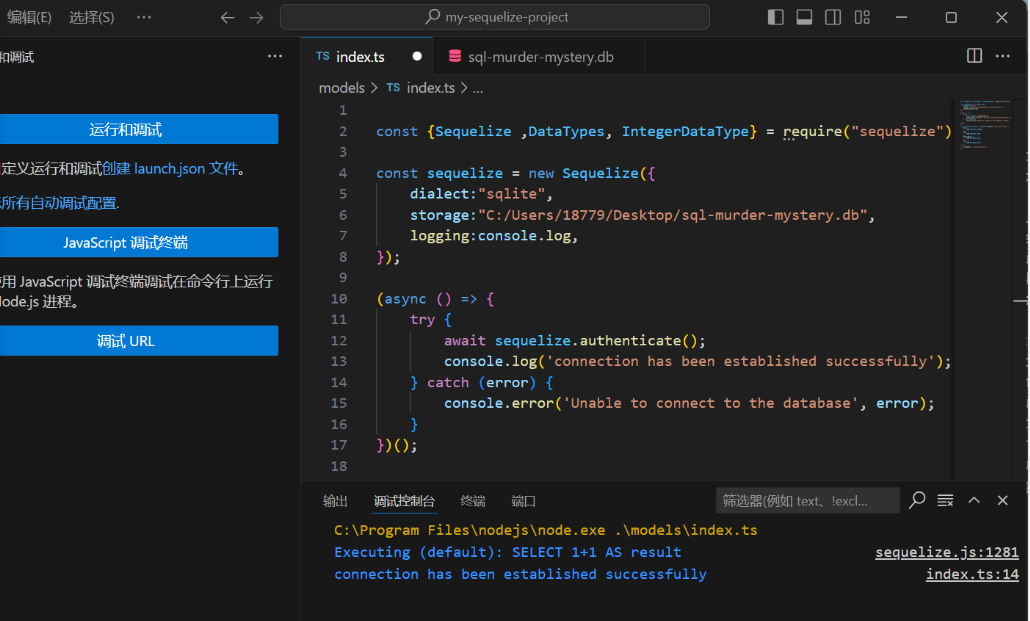1030x621 pixels.
Task: Click the catch (error) line
Action: click(481, 382)
